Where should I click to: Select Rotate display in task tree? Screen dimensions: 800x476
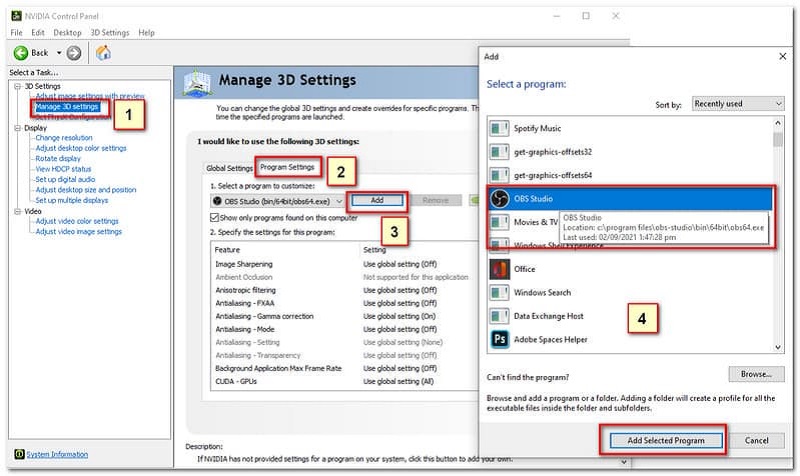[x=58, y=159]
